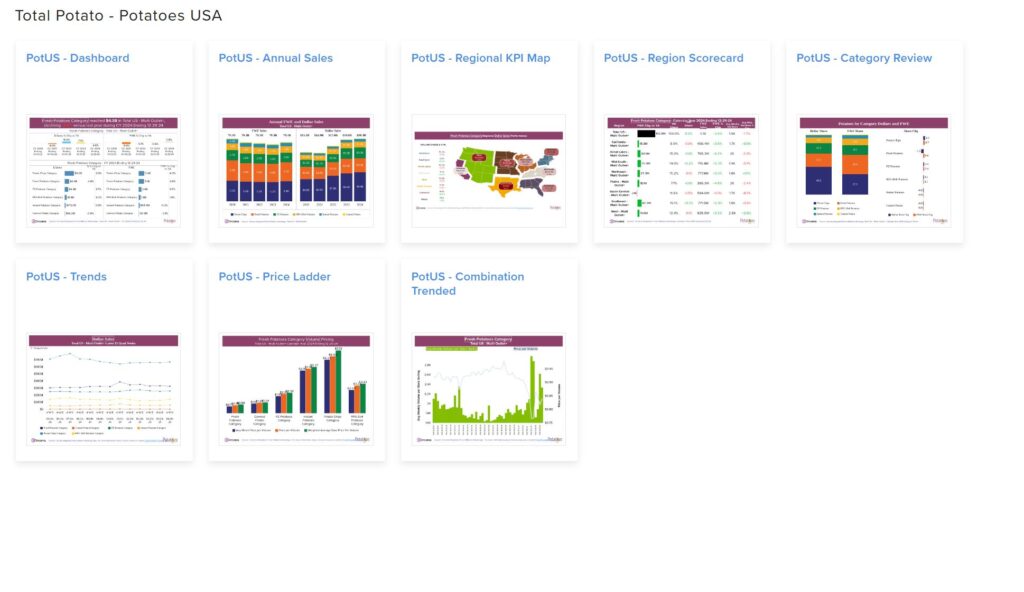The width and height of the screenshot is (1024, 592).
Task: Click the Total Potato - Potatoes USA heading
Action: [118, 16]
